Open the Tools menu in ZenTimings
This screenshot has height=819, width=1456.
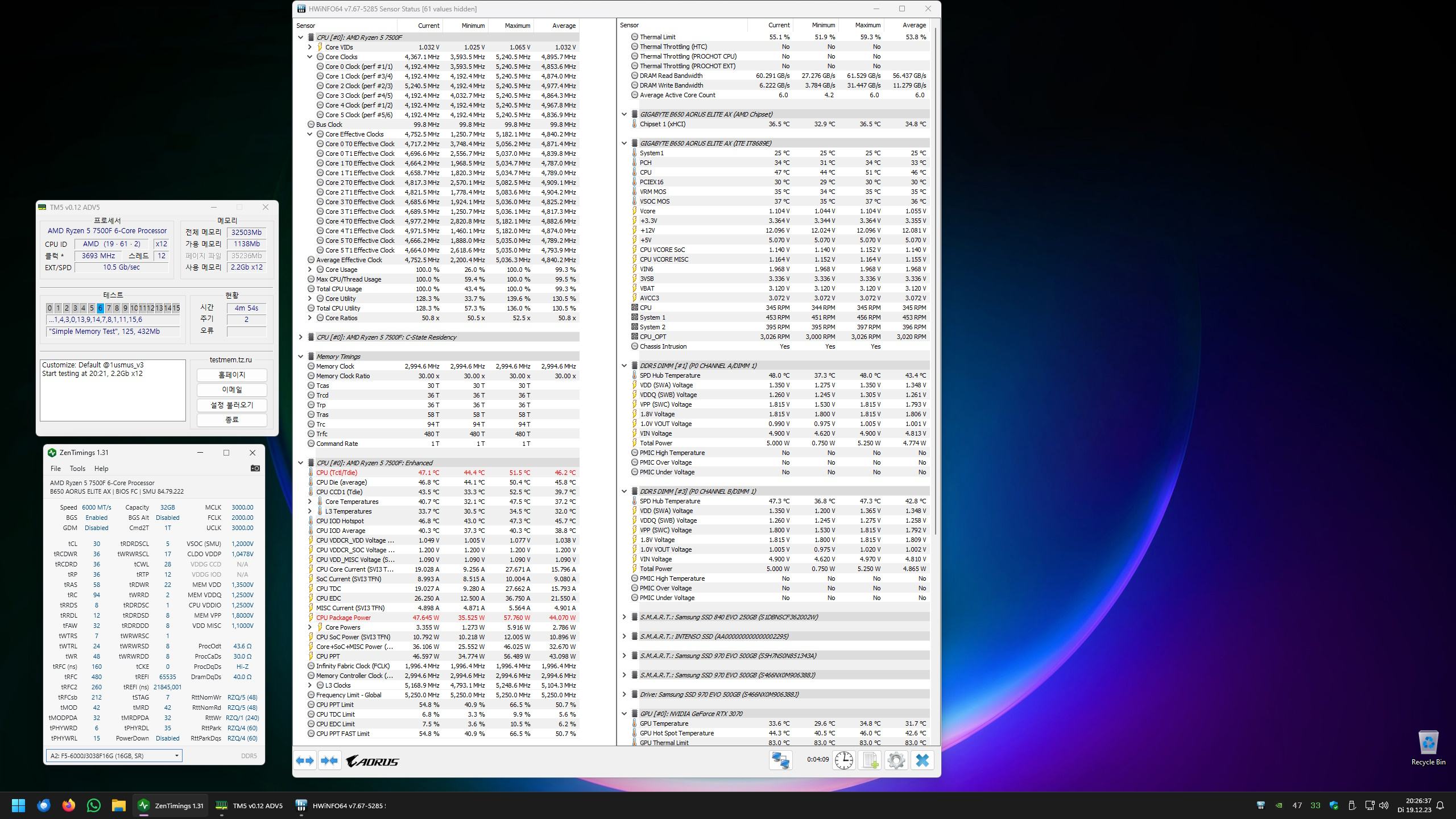click(x=77, y=469)
